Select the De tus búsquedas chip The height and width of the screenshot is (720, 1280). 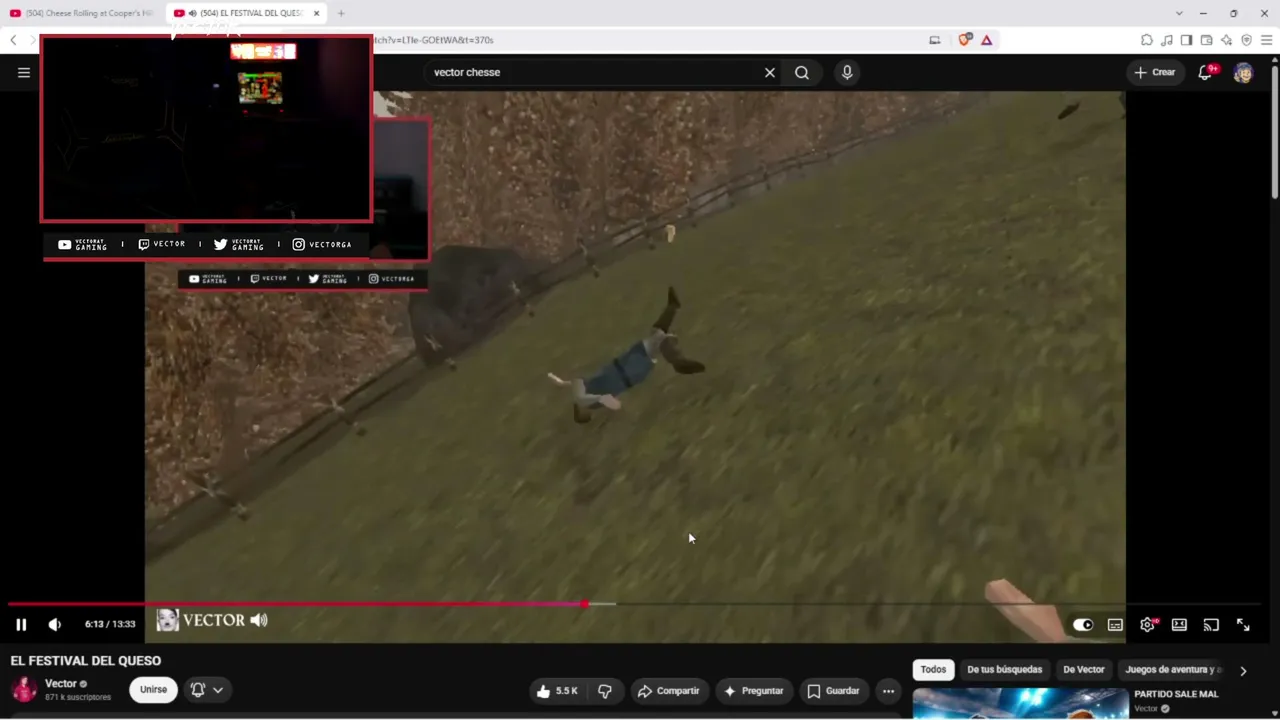[x=1004, y=670]
